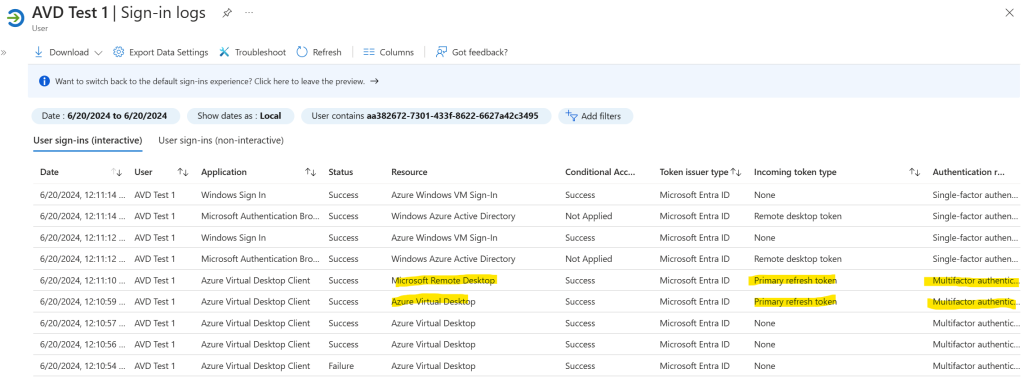Screen dimensions: 1024x378
Task: Change the Show dates as Local filter
Action: pyautogui.click(x=240, y=116)
